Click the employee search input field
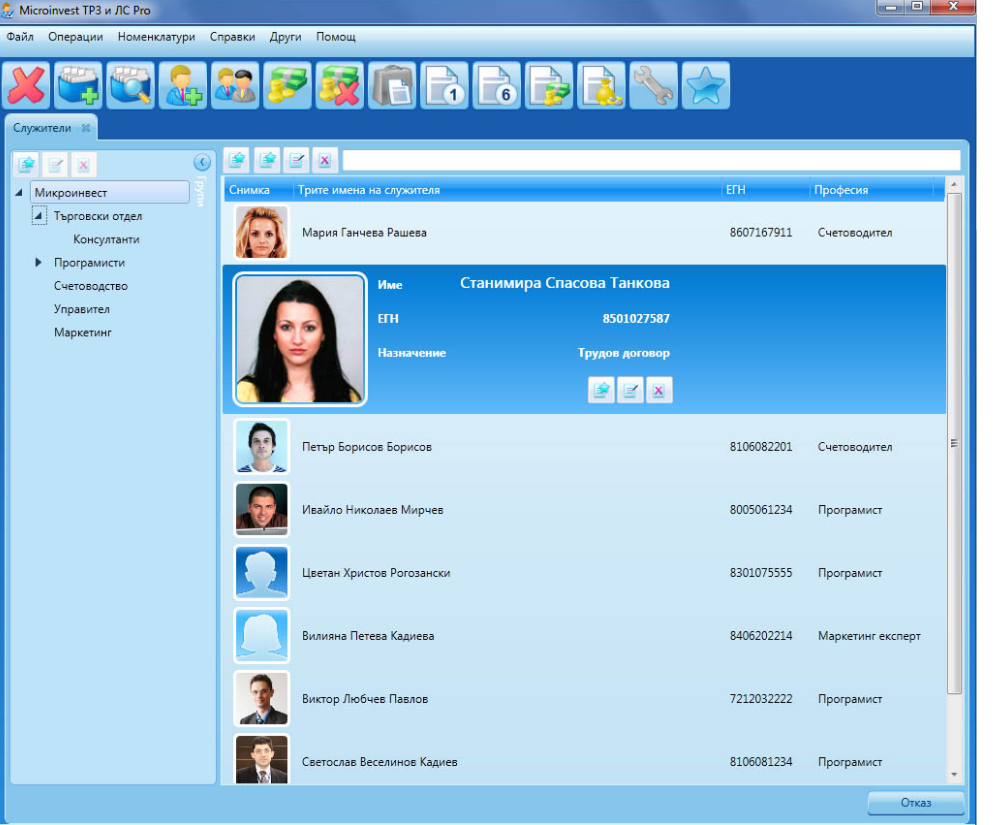 point(650,160)
